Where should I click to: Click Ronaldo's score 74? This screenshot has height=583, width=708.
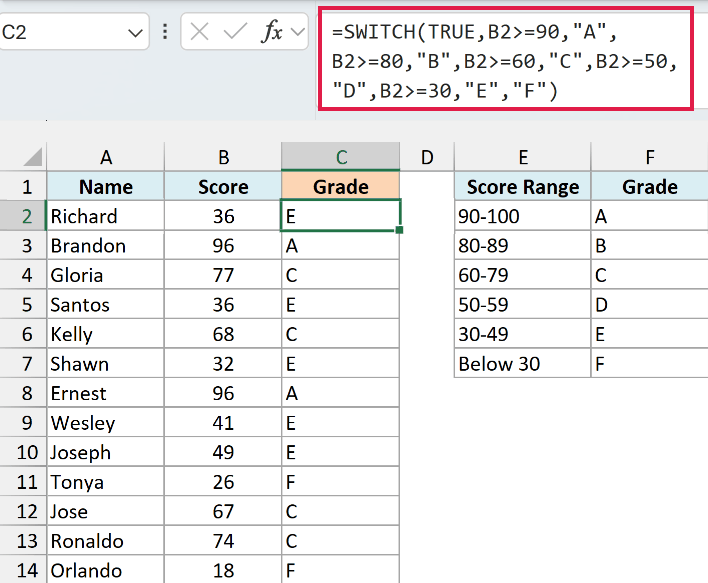[x=223, y=541]
